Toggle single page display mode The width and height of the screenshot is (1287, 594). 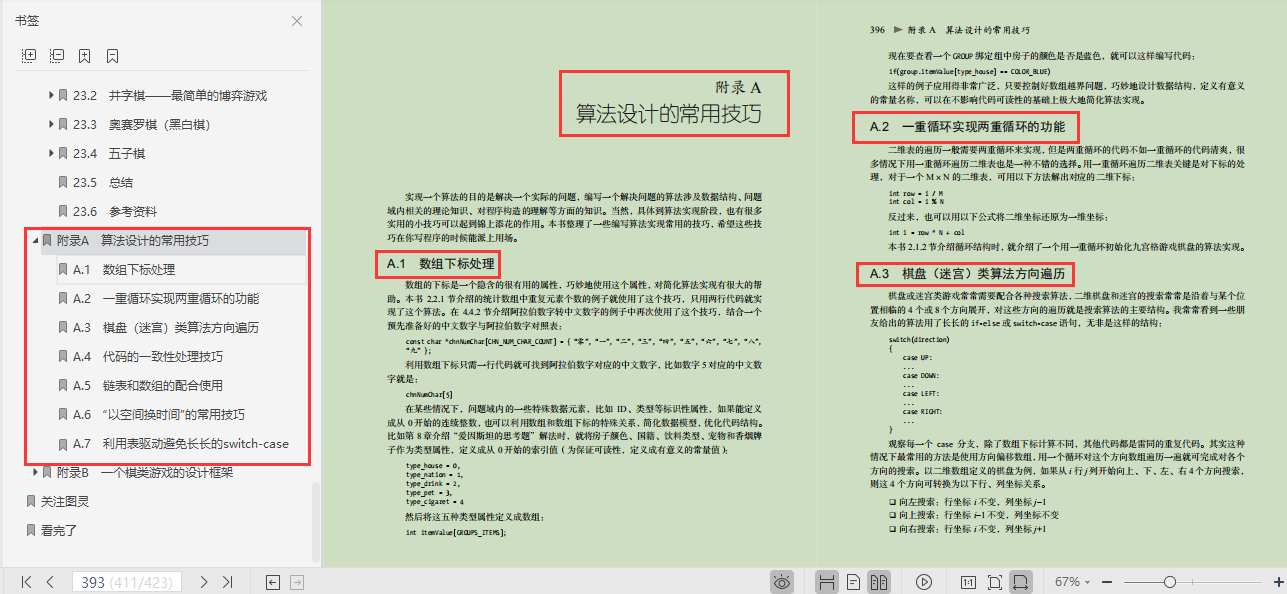coord(852,581)
